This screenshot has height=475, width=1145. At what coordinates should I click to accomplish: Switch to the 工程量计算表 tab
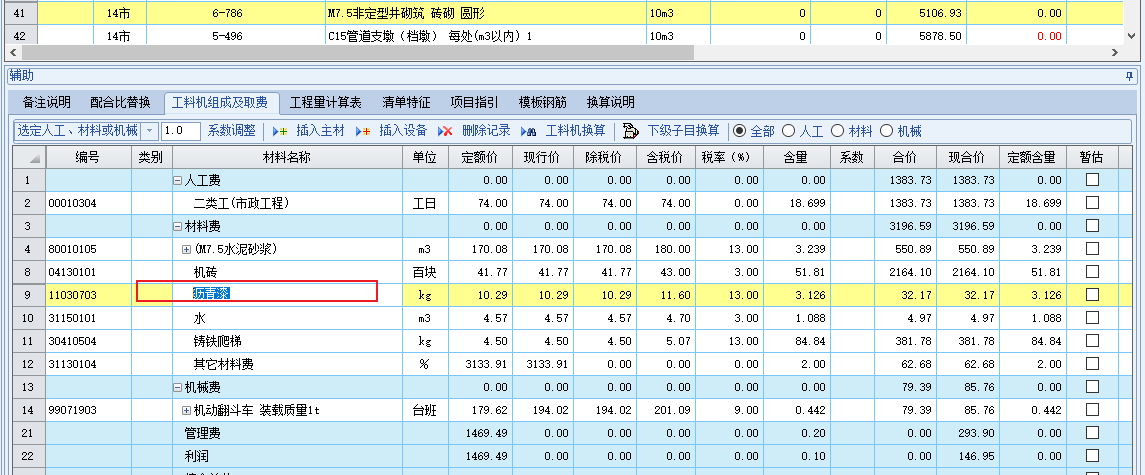click(326, 102)
